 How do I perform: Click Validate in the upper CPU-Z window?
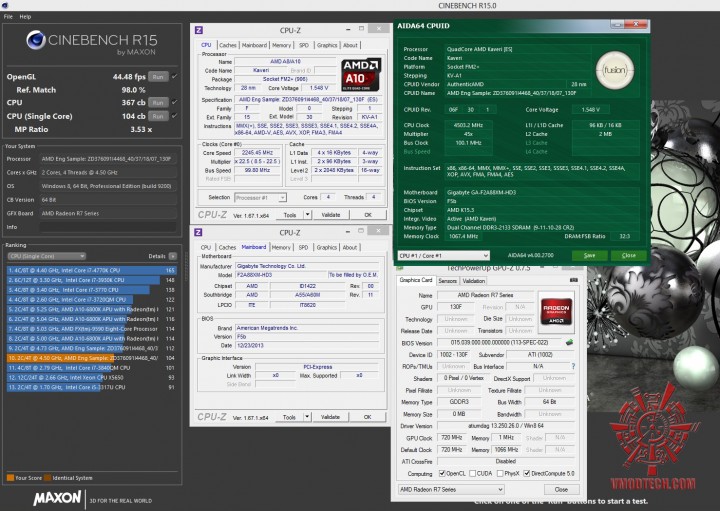pyautogui.click(x=331, y=215)
